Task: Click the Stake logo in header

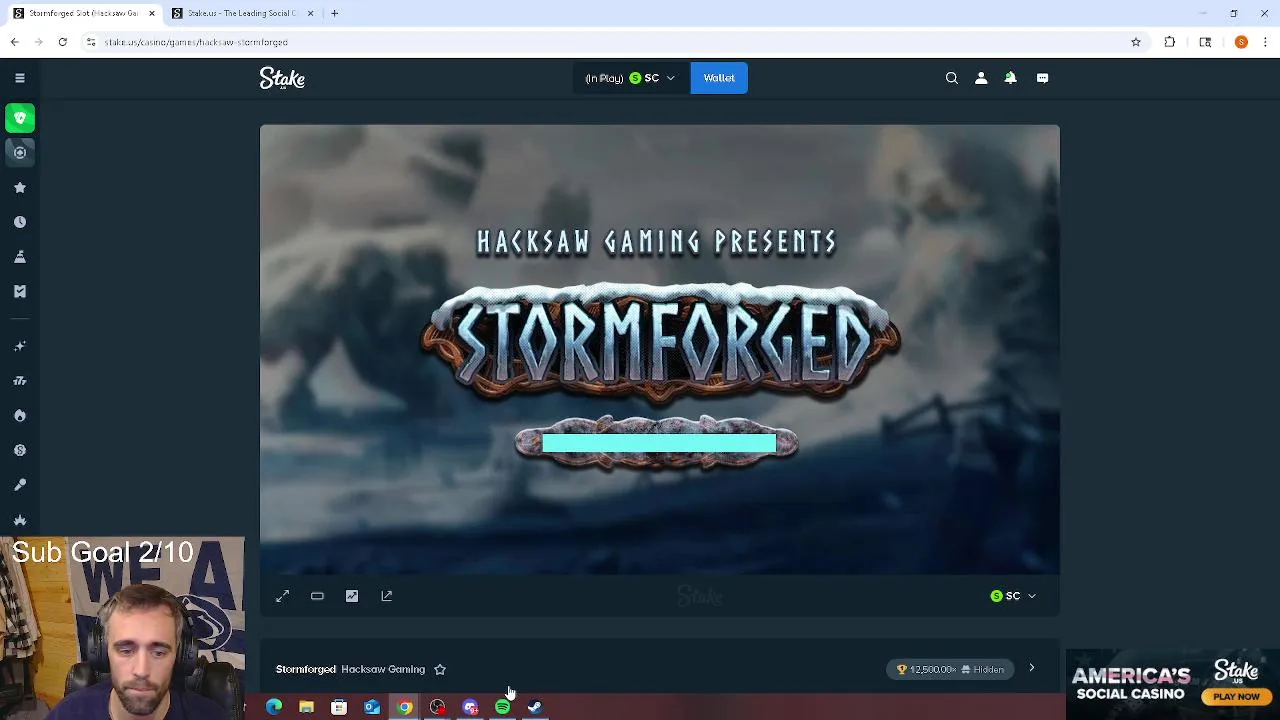Action: (x=282, y=78)
